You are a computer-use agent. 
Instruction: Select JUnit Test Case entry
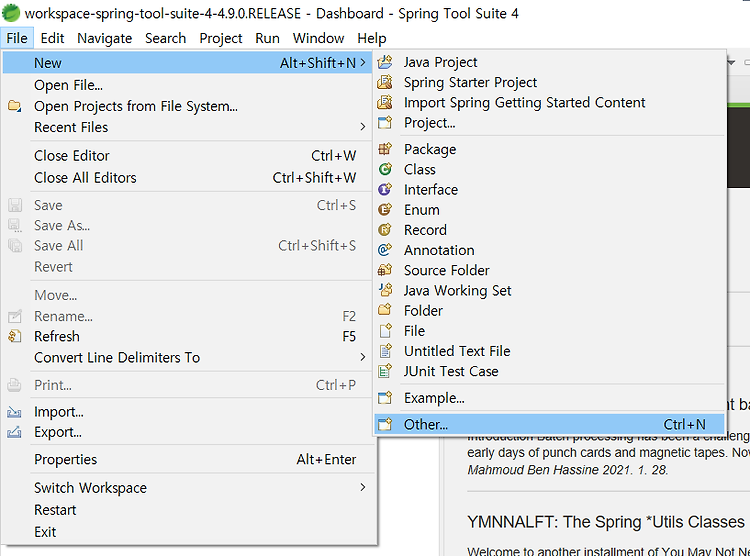(550, 371)
